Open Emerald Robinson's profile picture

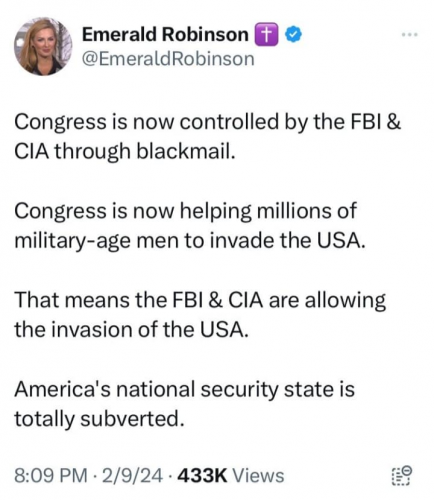pos(43,46)
